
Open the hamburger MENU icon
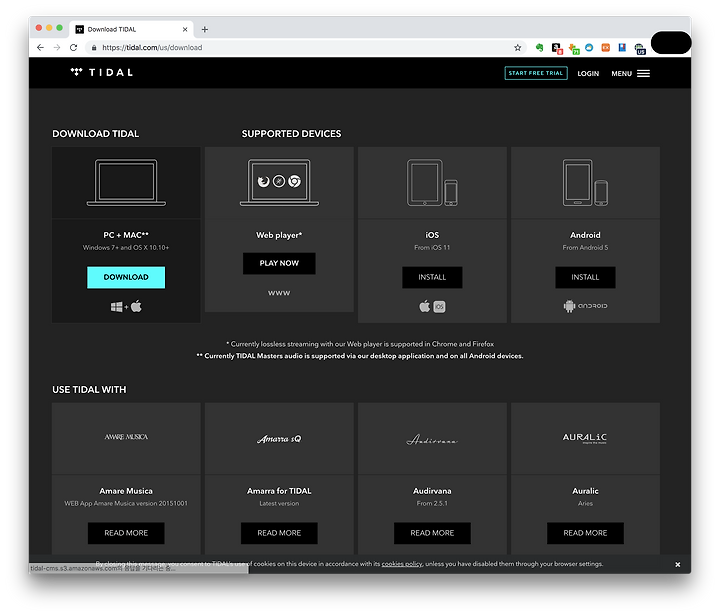(x=643, y=73)
